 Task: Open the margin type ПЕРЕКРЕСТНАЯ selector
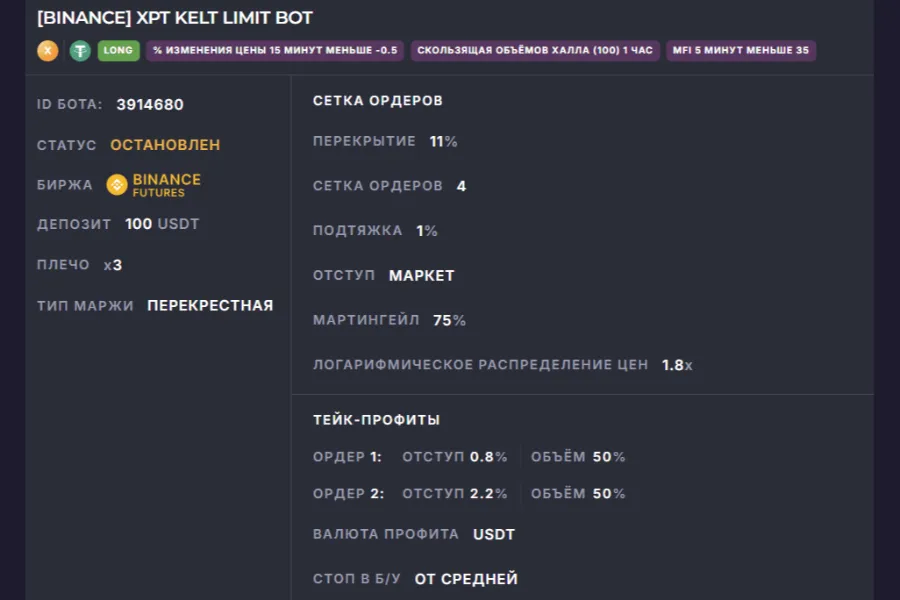point(209,305)
